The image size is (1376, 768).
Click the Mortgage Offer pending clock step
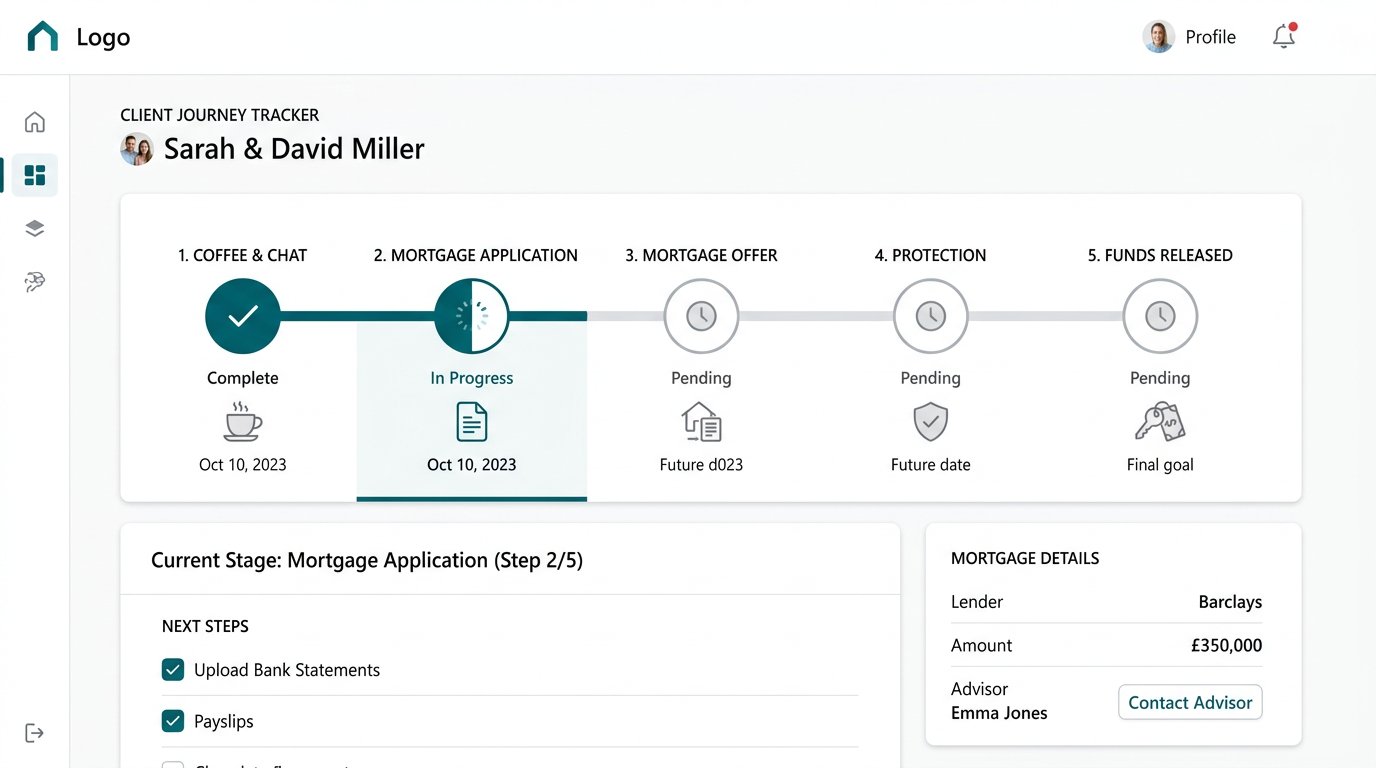(701, 315)
